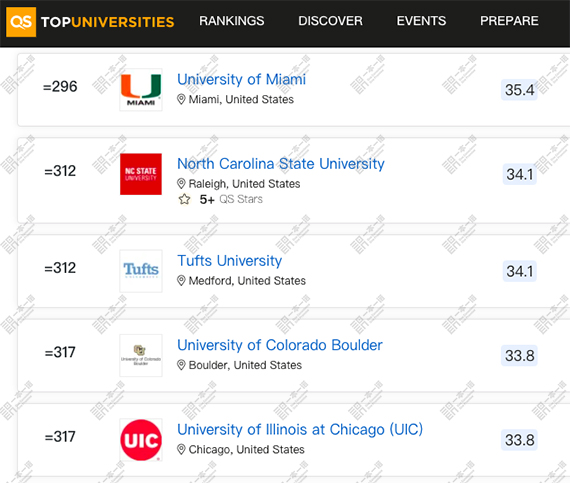Click the QS TopUniversities logo
This screenshot has height=483, width=570.
(90, 22)
